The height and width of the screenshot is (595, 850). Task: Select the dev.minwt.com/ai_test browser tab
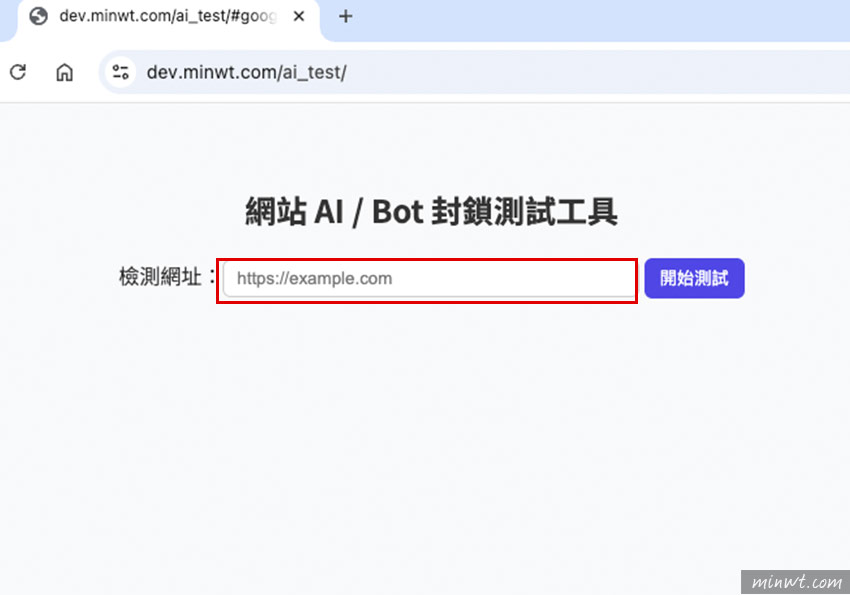click(165, 17)
